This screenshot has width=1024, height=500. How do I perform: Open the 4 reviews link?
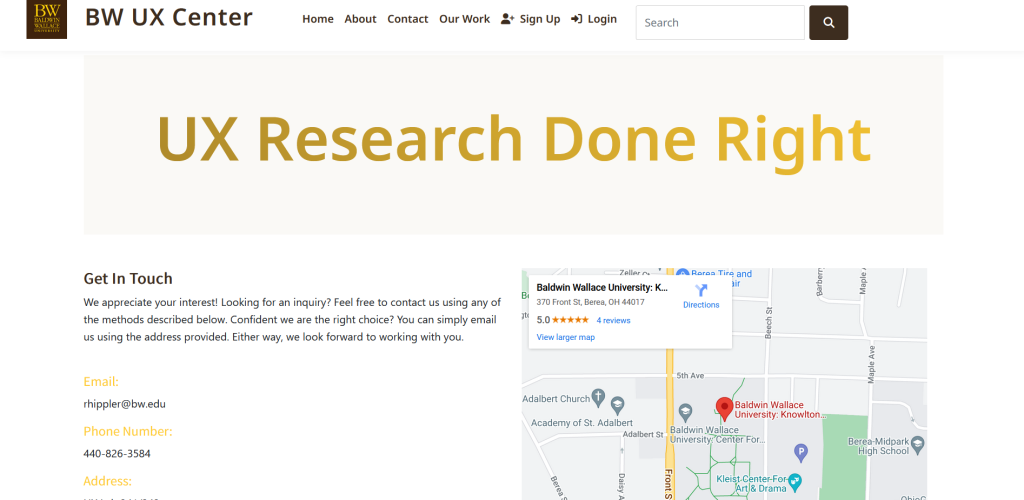[x=613, y=320]
